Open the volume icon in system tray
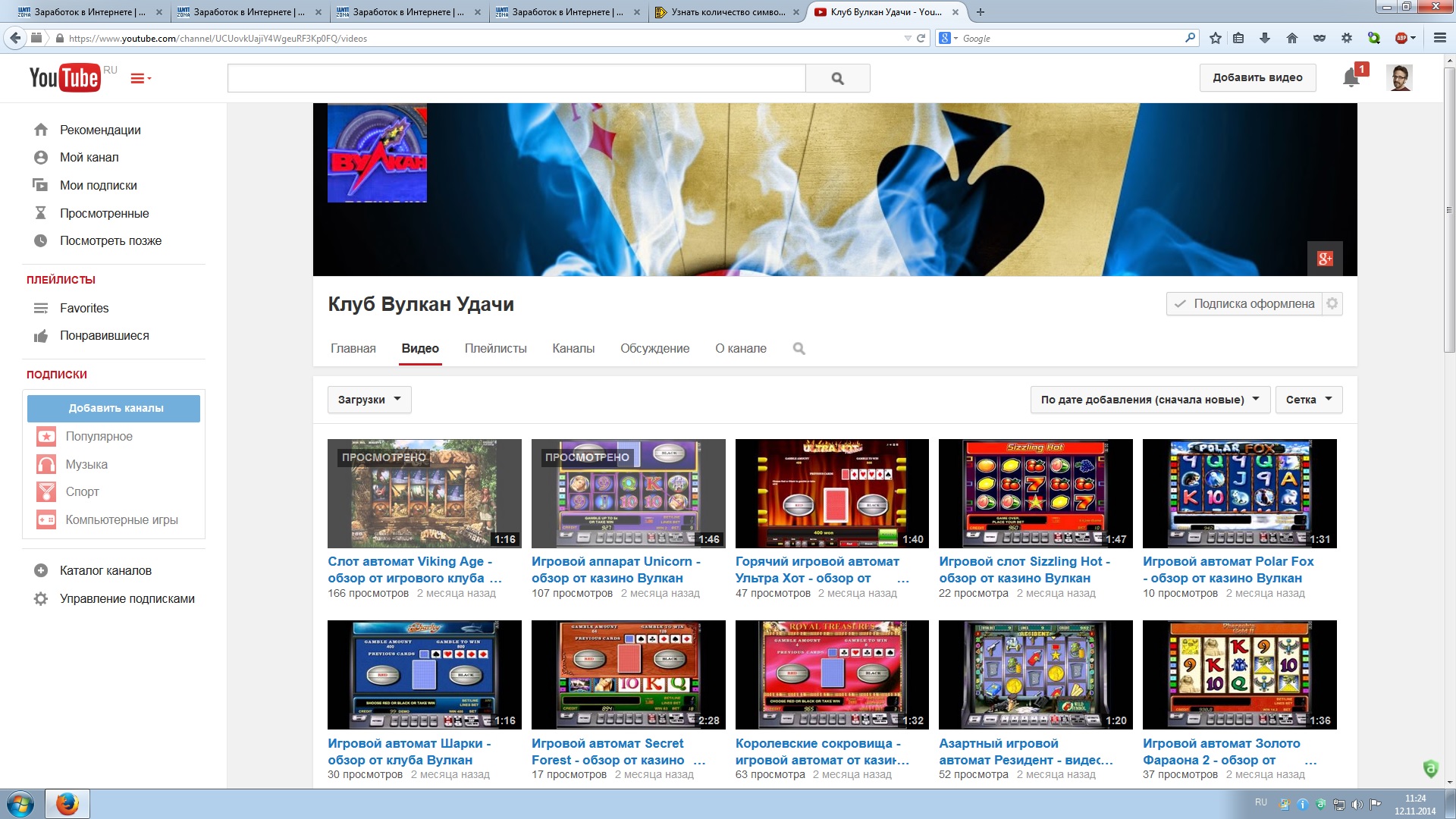This screenshot has height=819, width=1456. click(x=1357, y=805)
